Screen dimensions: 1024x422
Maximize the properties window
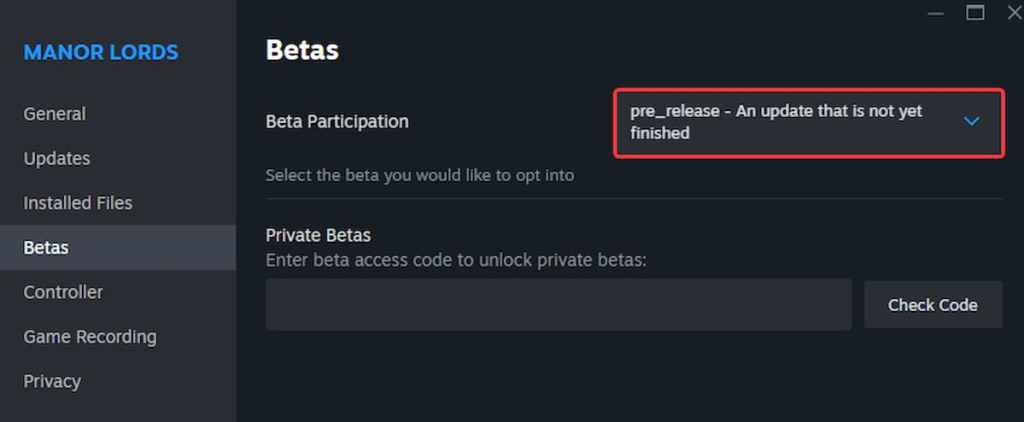pos(975,13)
